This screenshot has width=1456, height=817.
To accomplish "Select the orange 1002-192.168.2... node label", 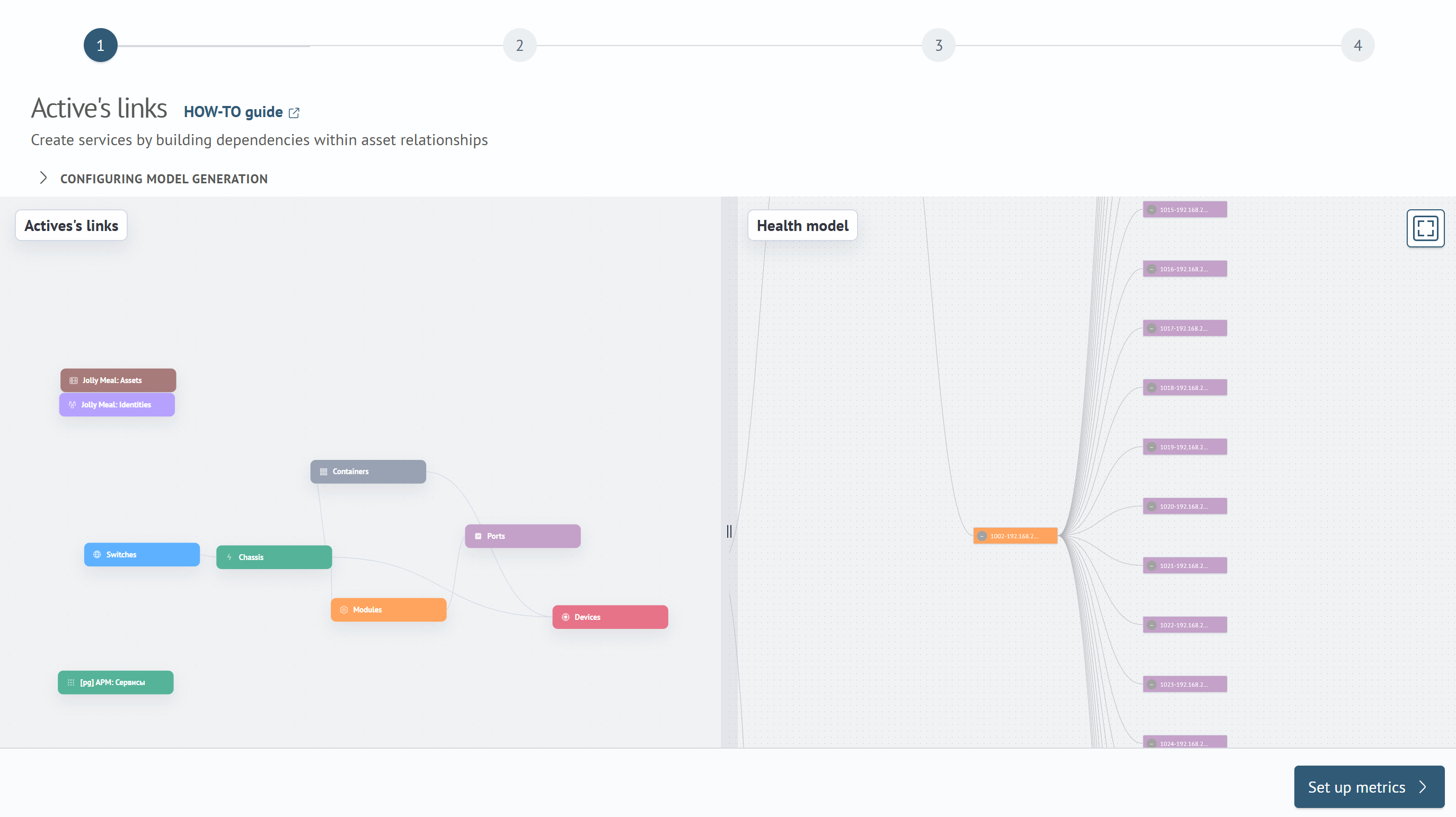I will [x=1014, y=536].
